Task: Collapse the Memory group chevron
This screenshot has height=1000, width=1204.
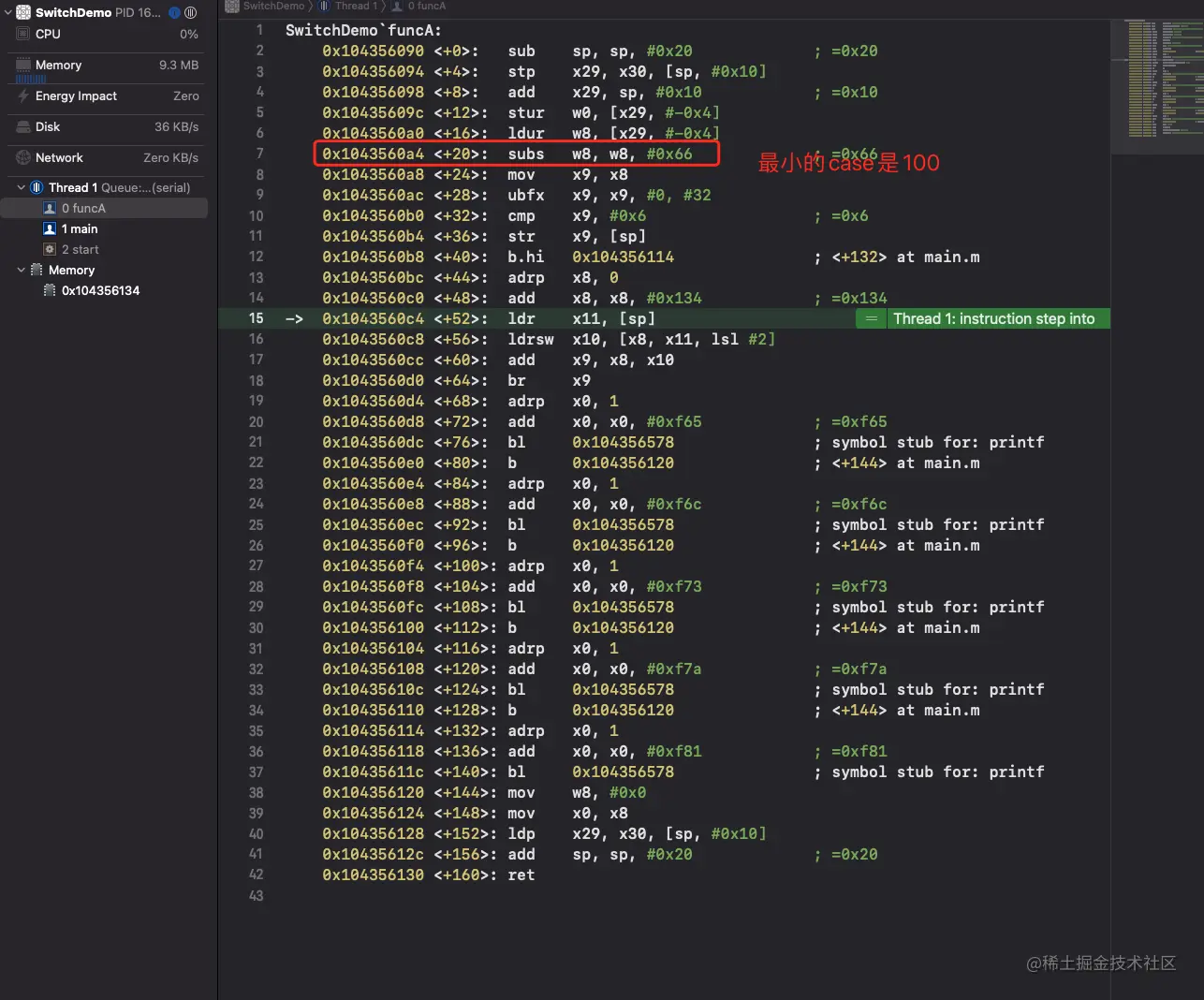Action: (x=22, y=270)
